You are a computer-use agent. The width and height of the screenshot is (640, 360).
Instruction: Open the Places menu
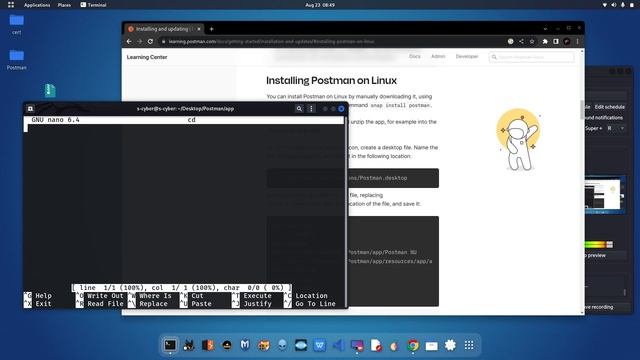[64, 5]
